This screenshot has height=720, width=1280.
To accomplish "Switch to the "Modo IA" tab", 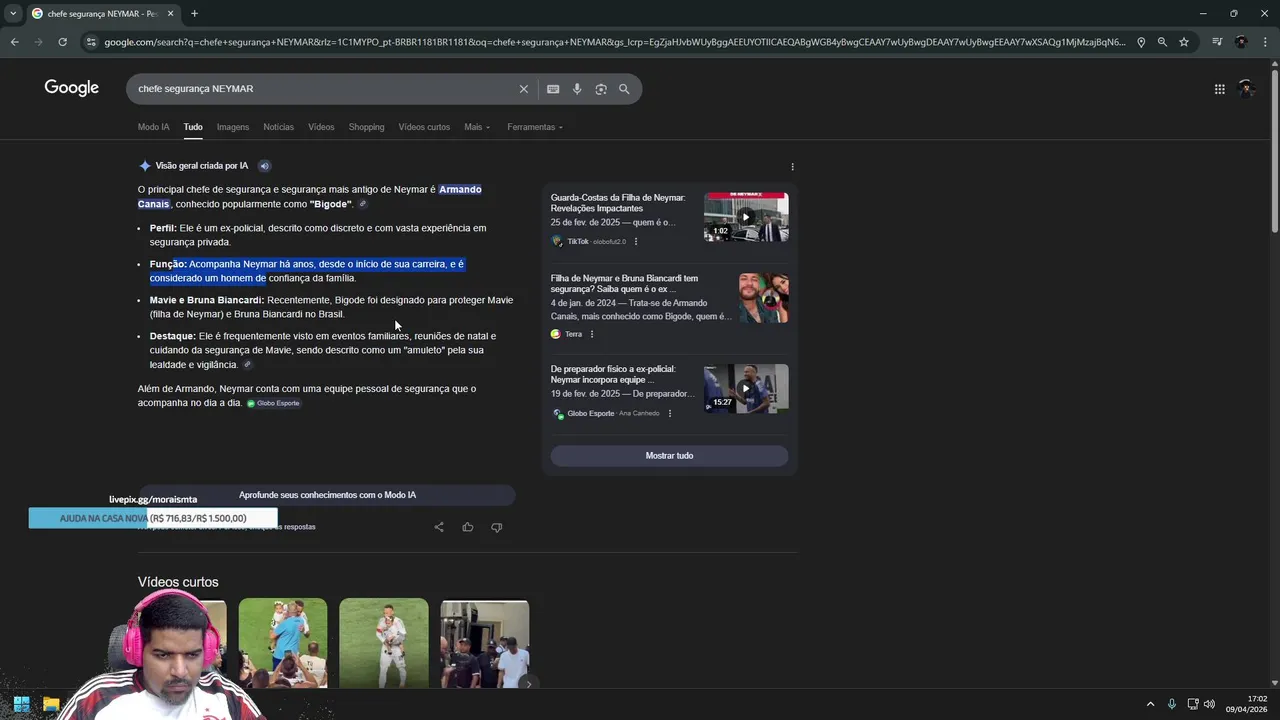I will pyautogui.click(x=154, y=127).
